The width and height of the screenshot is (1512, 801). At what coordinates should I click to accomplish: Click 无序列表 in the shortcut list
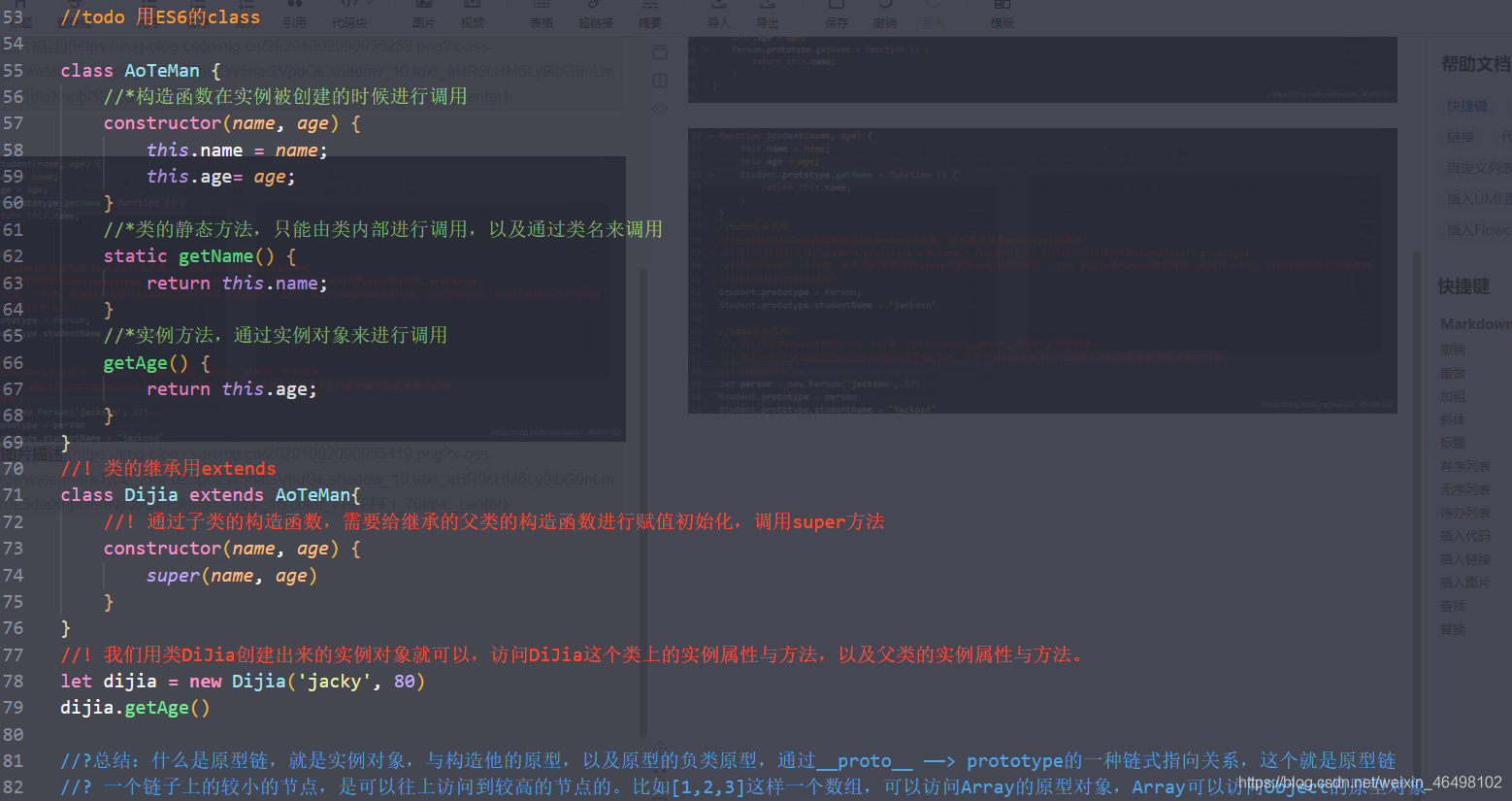[1465, 489]
